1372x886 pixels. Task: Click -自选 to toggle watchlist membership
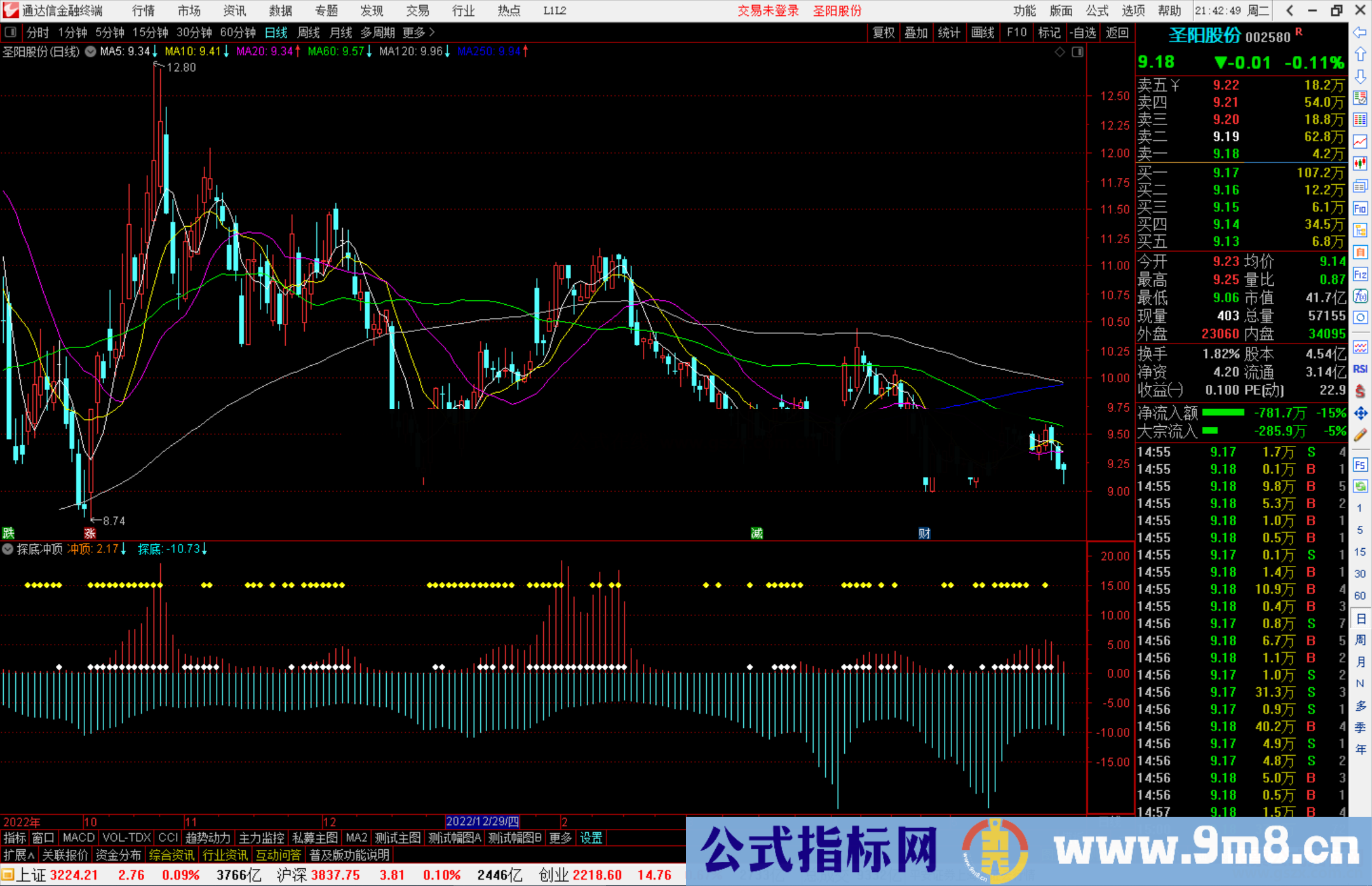1083,32
